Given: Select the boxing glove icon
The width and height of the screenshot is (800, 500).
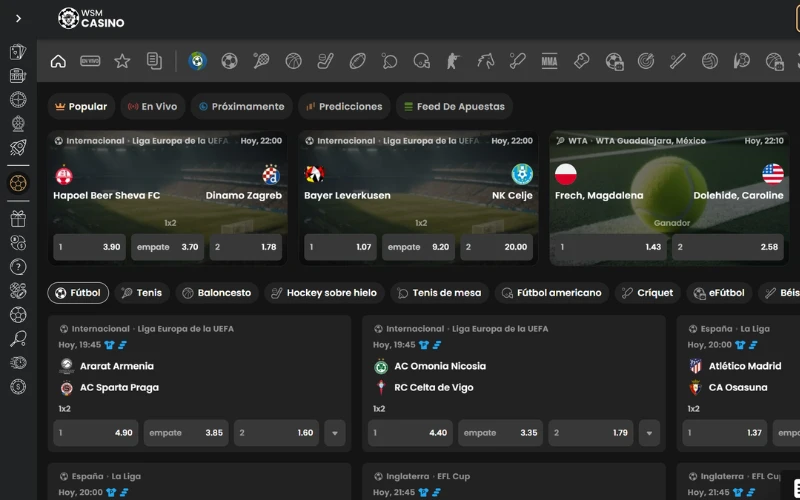Looking at the screenshot, I should click(x=581, y=61).
